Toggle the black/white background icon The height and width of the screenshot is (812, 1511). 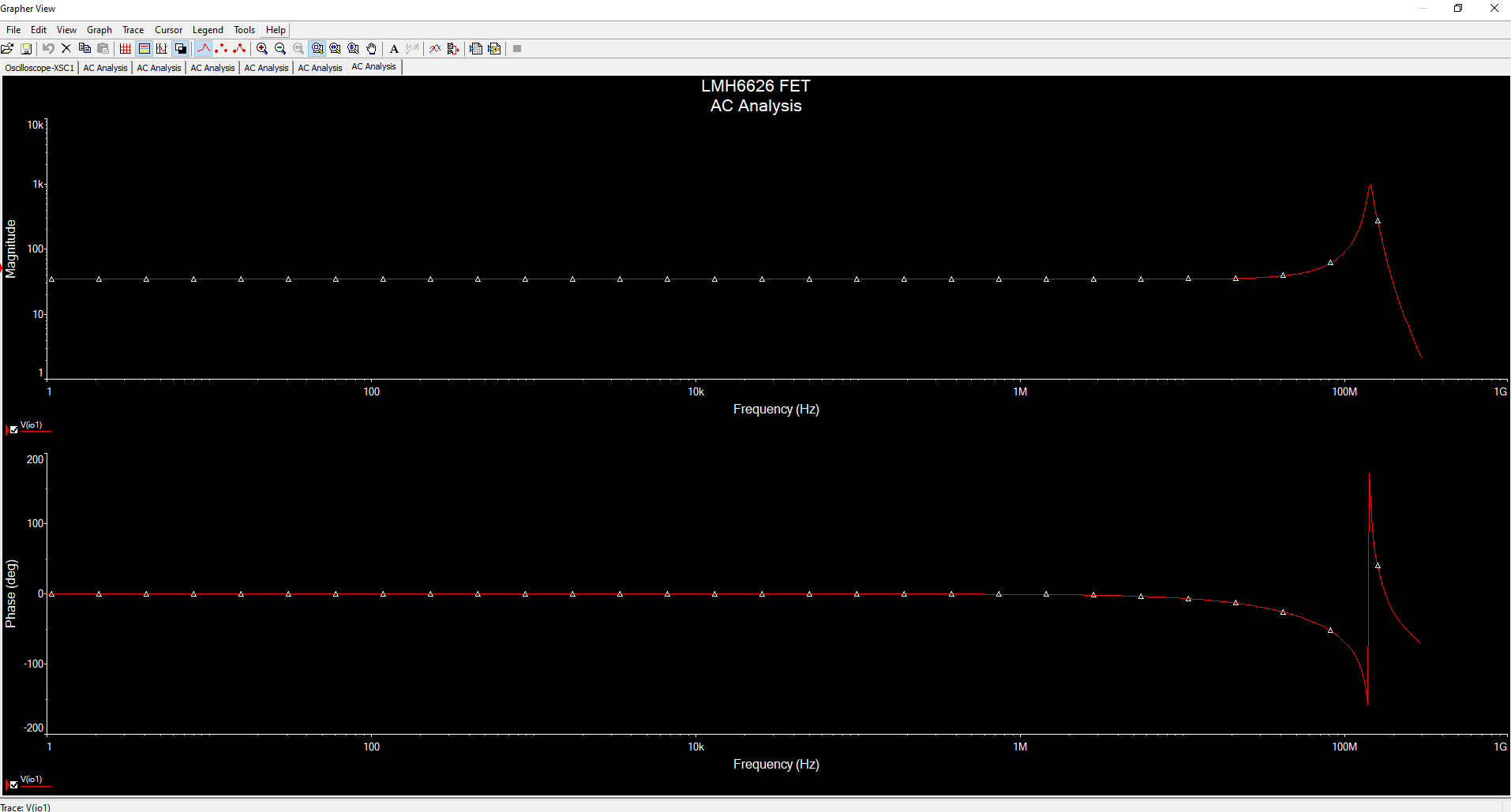180,49
